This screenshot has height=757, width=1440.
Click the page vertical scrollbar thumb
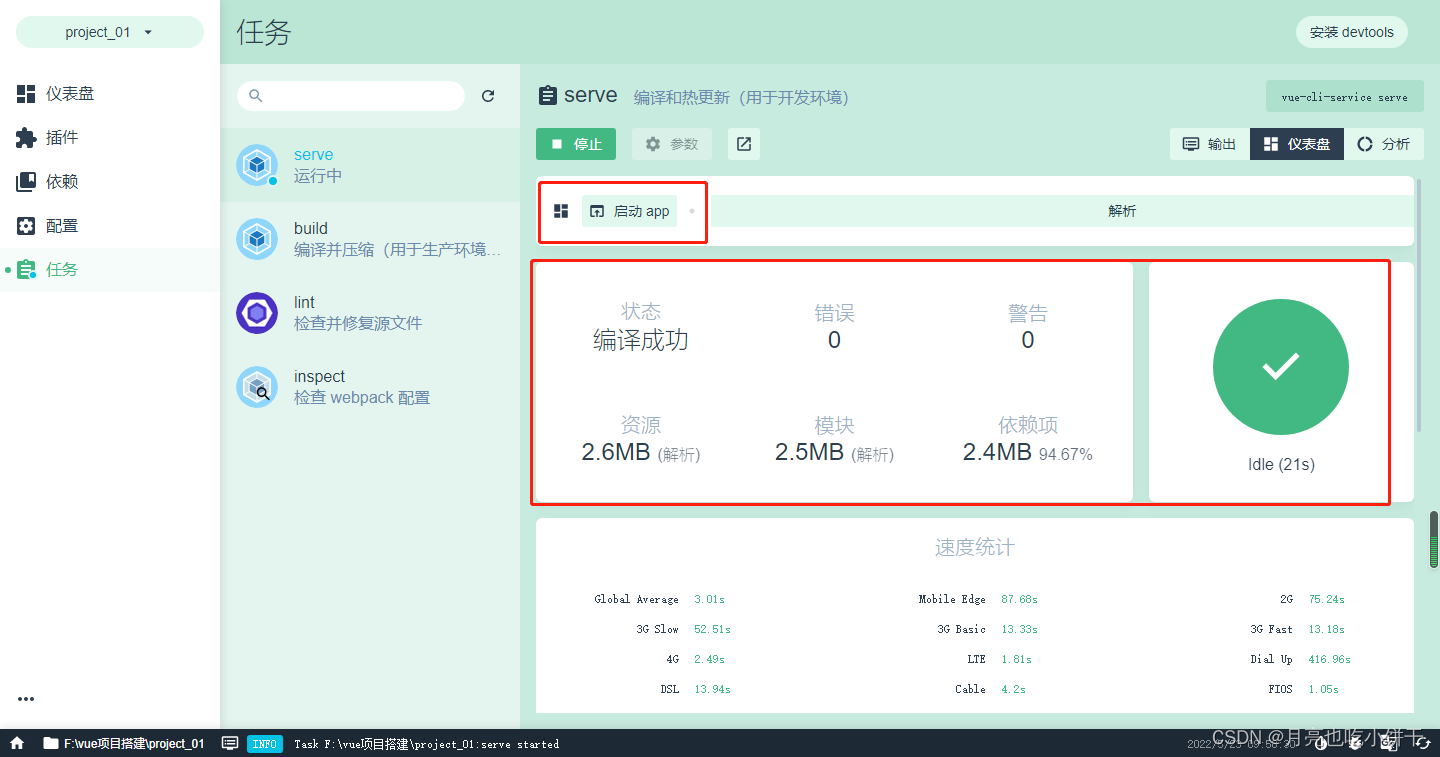tap(1434, 540)
